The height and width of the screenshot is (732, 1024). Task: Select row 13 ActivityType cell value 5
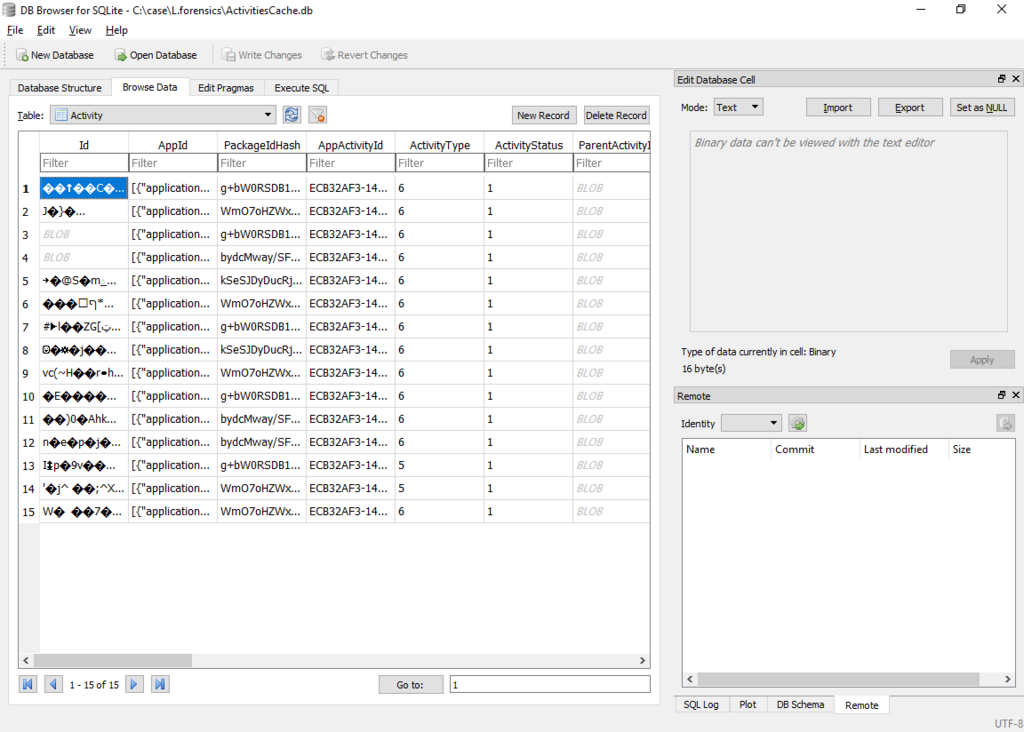pos(439,465)
